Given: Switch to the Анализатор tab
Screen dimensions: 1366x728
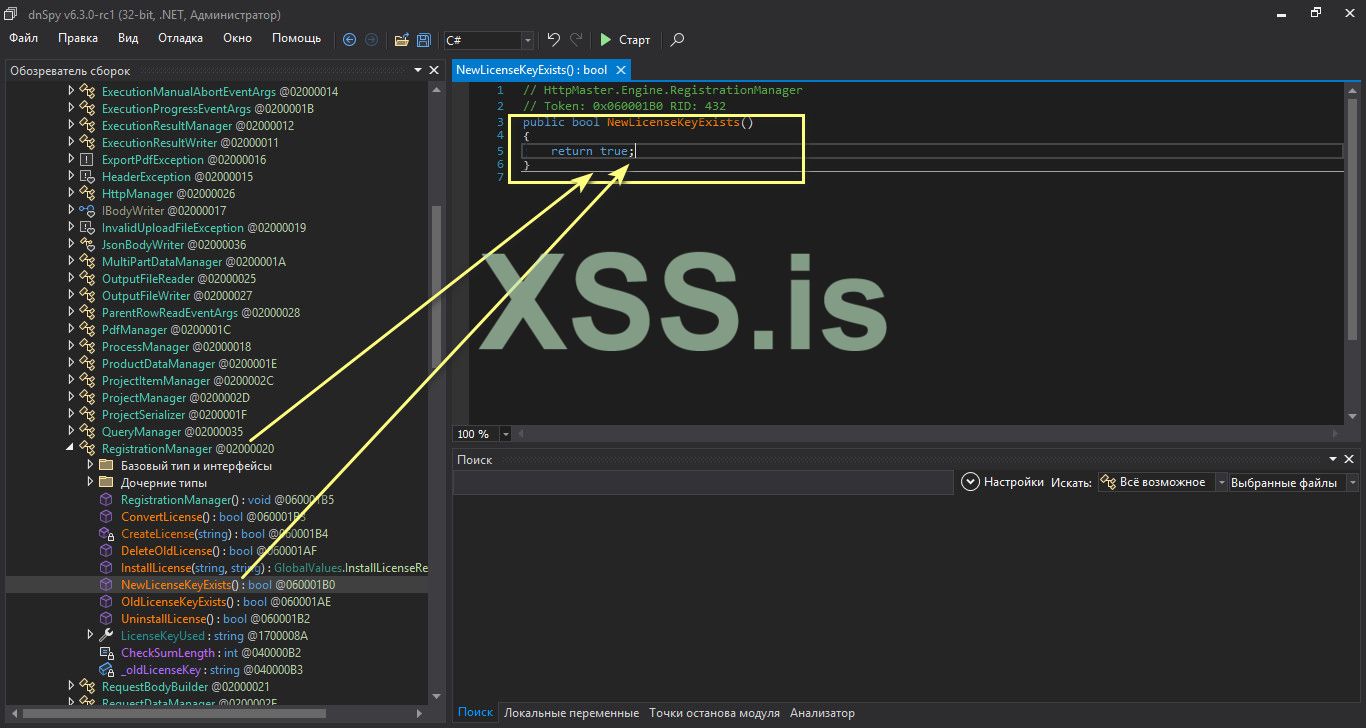Looking at the screenshot, I should (x=822, y=713).
